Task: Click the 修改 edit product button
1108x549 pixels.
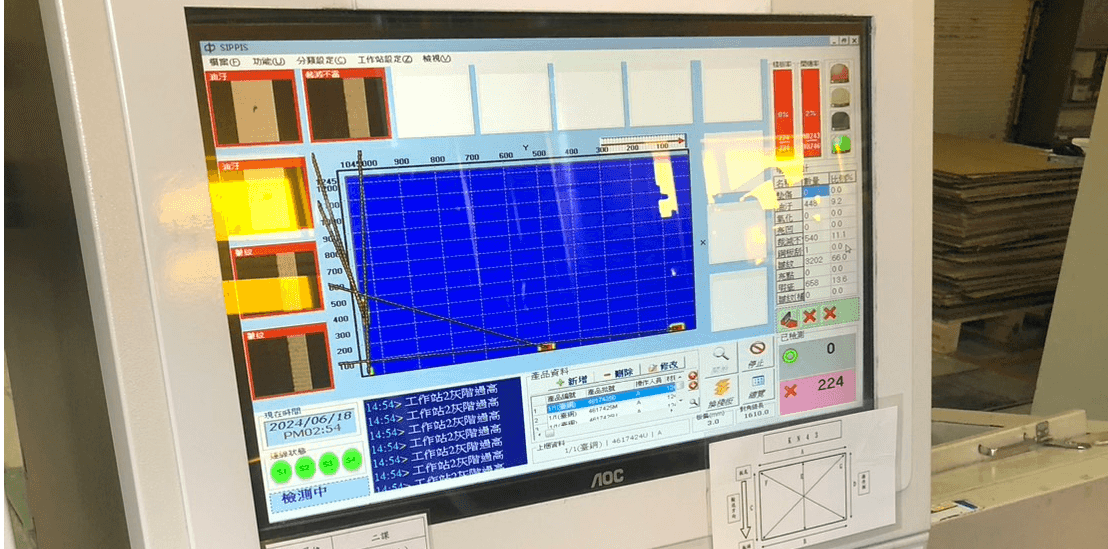Action: (x=663, y=367)
